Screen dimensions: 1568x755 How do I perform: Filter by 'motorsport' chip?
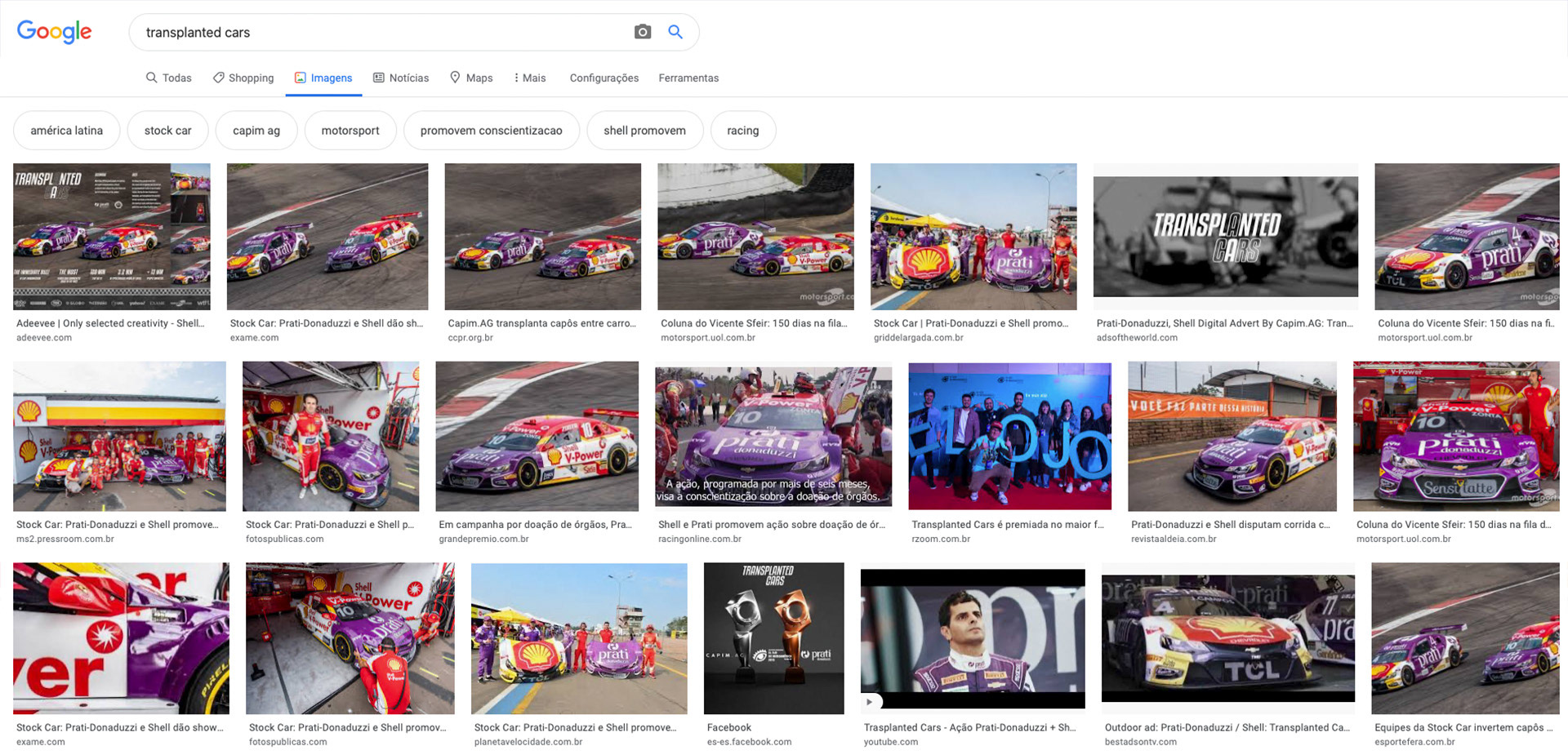click(350, 131)
